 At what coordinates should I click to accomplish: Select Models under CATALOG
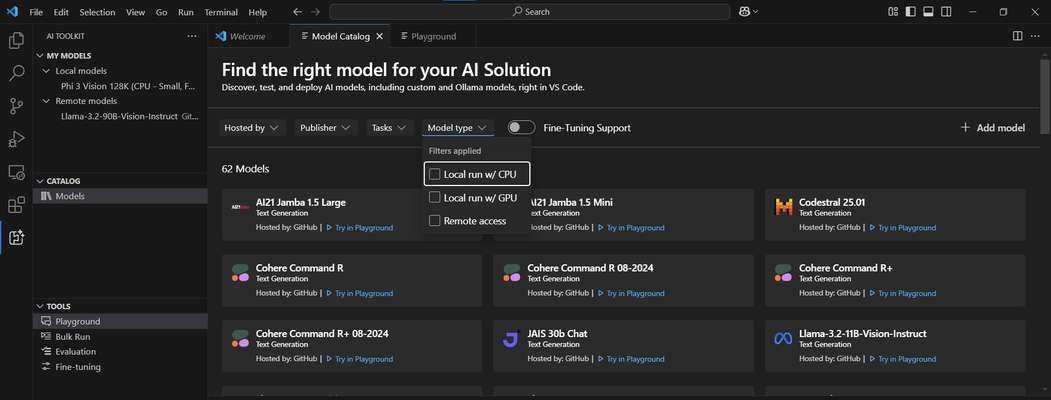pyautogui.click(x=121, y=196)
